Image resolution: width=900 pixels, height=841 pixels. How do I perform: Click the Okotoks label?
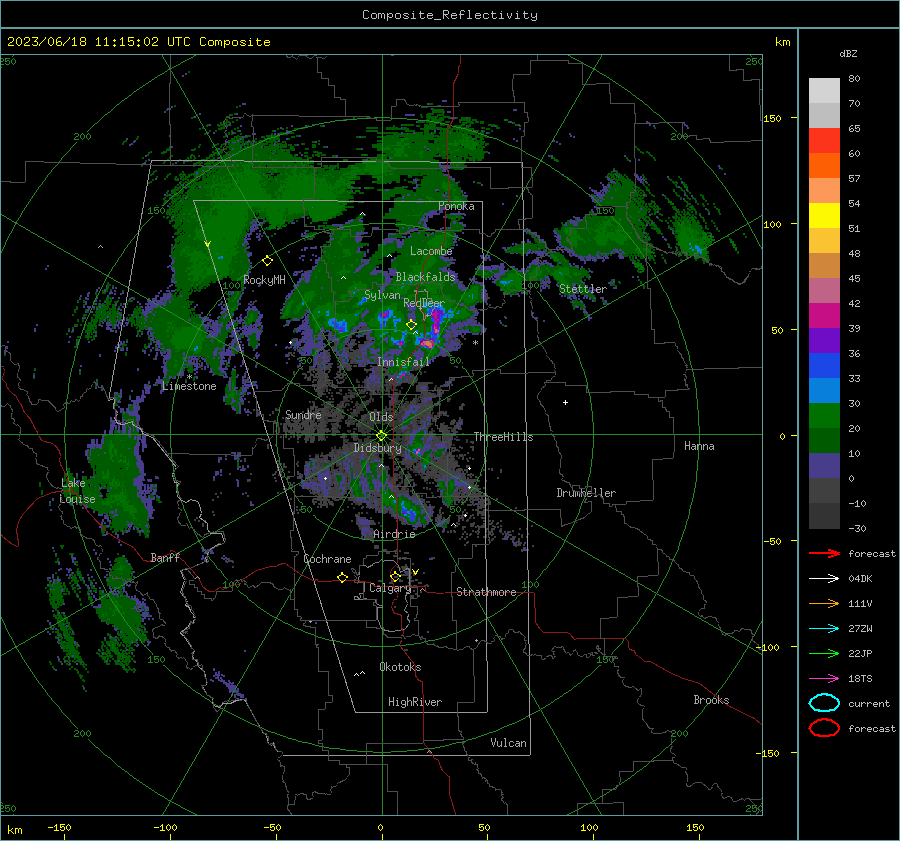(400, 667)
